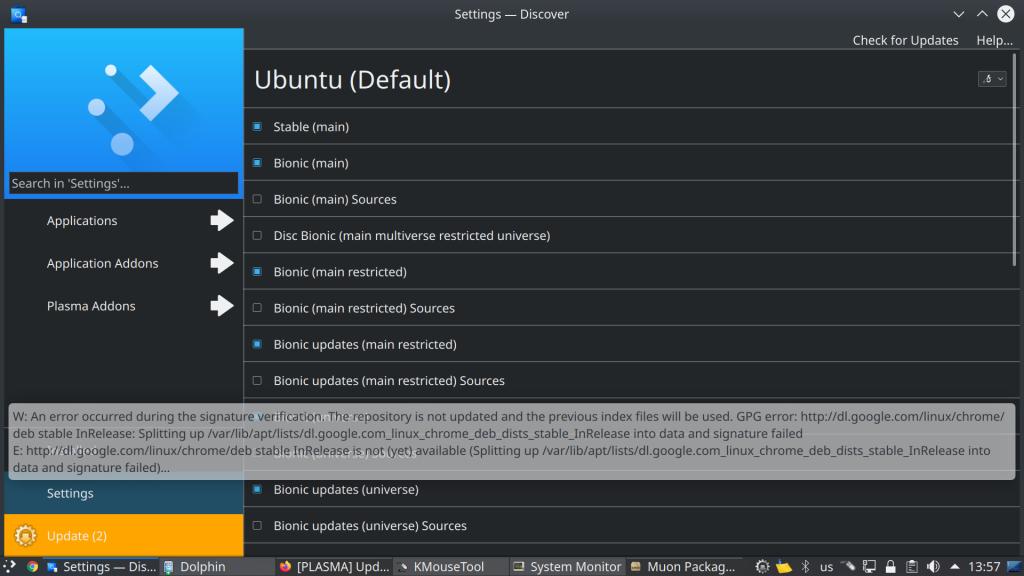
Task: Click the Update (2) icon in sidebar
Action: pos(26,536)
